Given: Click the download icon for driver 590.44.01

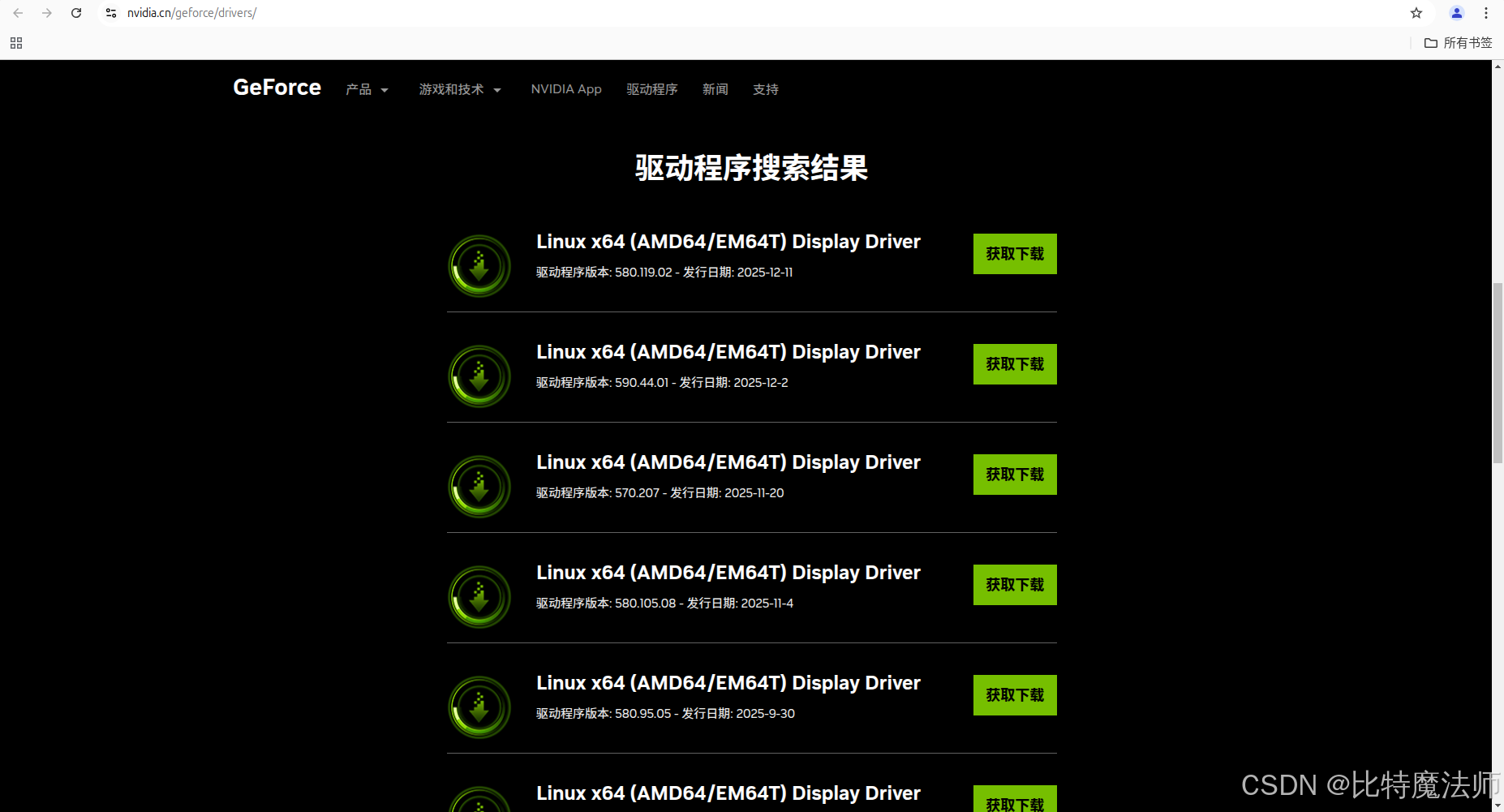Looking at the screenshot, I should (479, 376).
